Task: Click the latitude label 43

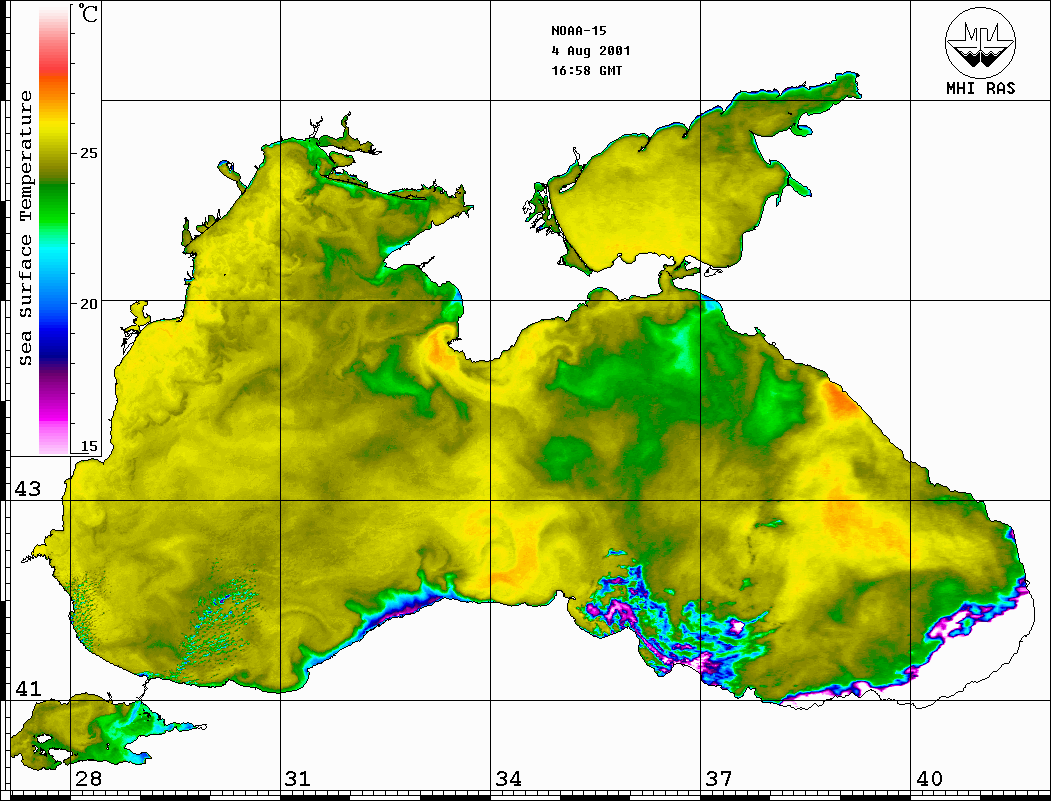Action: coord(28,489)
